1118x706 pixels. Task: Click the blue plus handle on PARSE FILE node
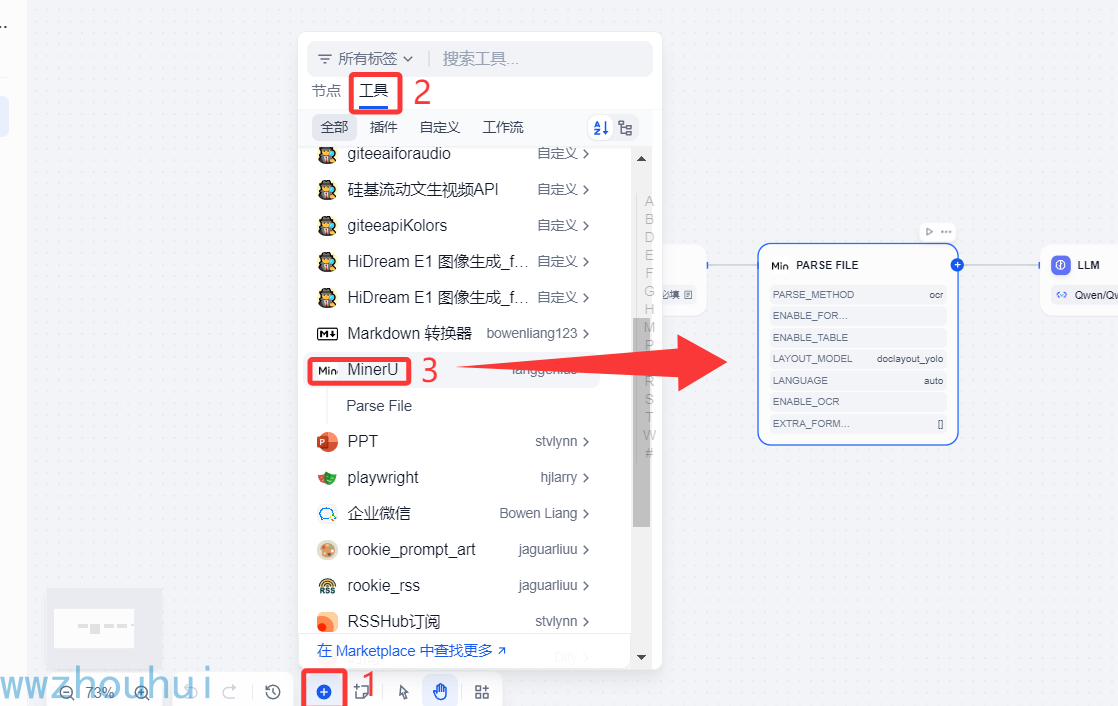(957, 265)
